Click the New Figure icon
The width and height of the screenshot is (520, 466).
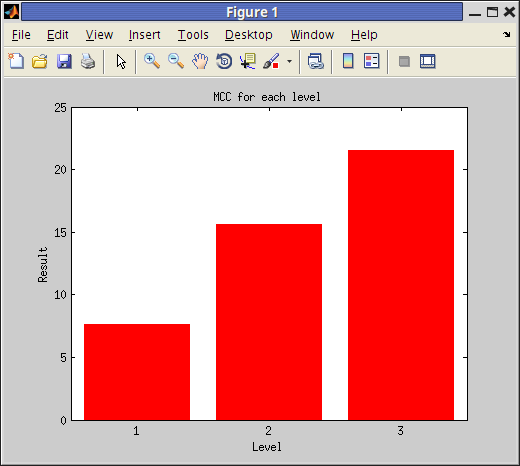[16, 61]
